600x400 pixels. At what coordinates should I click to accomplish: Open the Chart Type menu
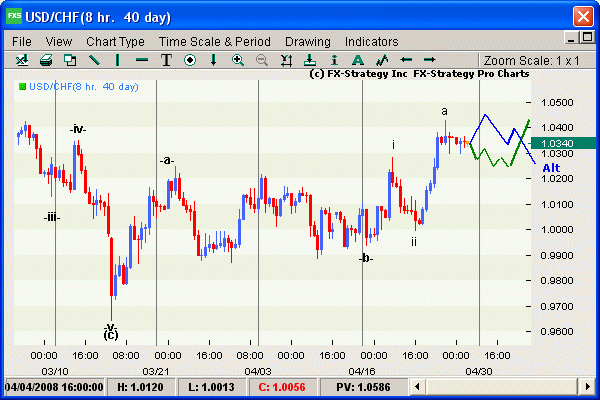tap(115, 41)
